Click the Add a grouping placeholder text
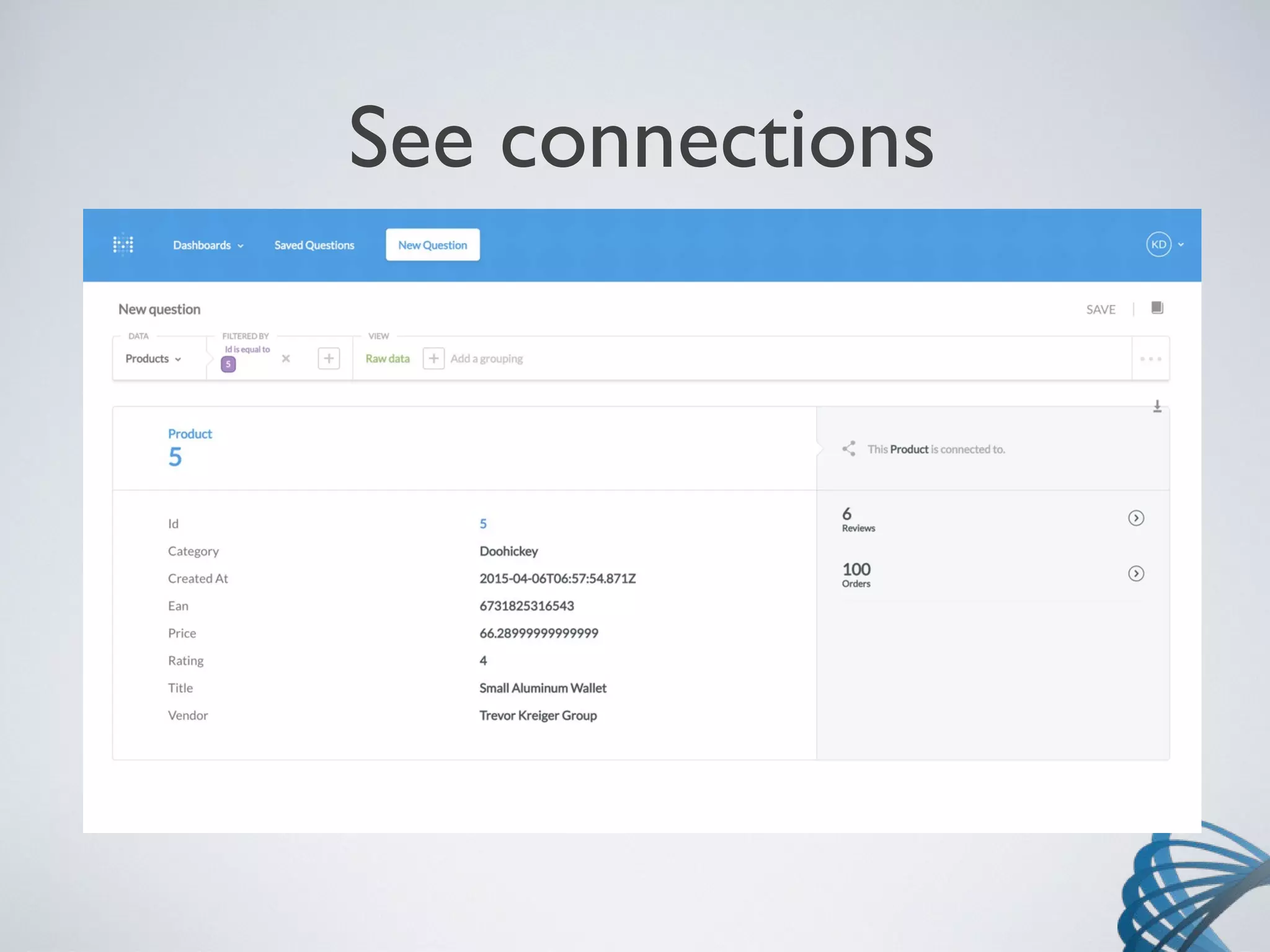1270x952 pixels. [487, 359]
